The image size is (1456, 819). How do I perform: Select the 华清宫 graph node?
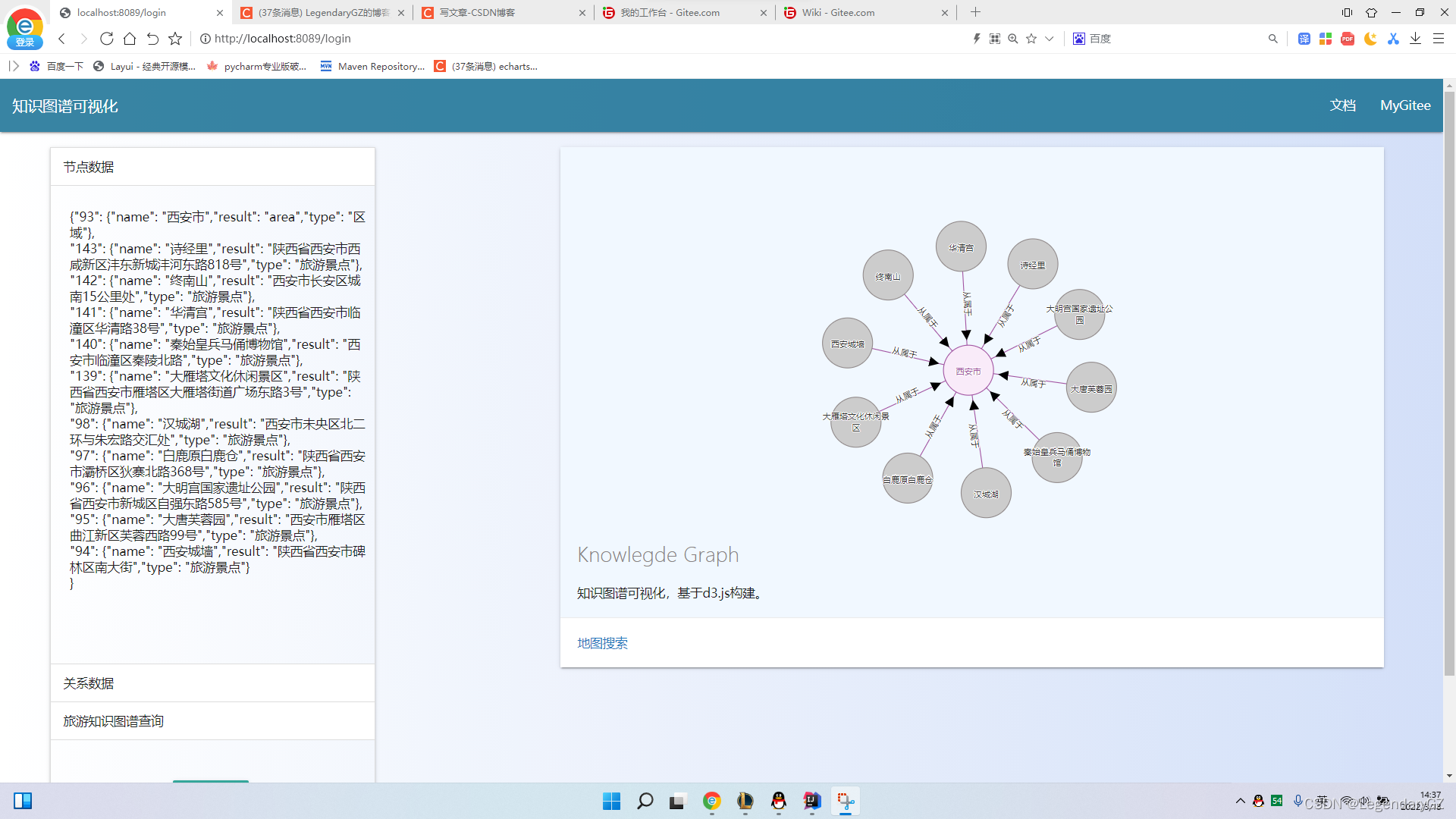(961, 246)
